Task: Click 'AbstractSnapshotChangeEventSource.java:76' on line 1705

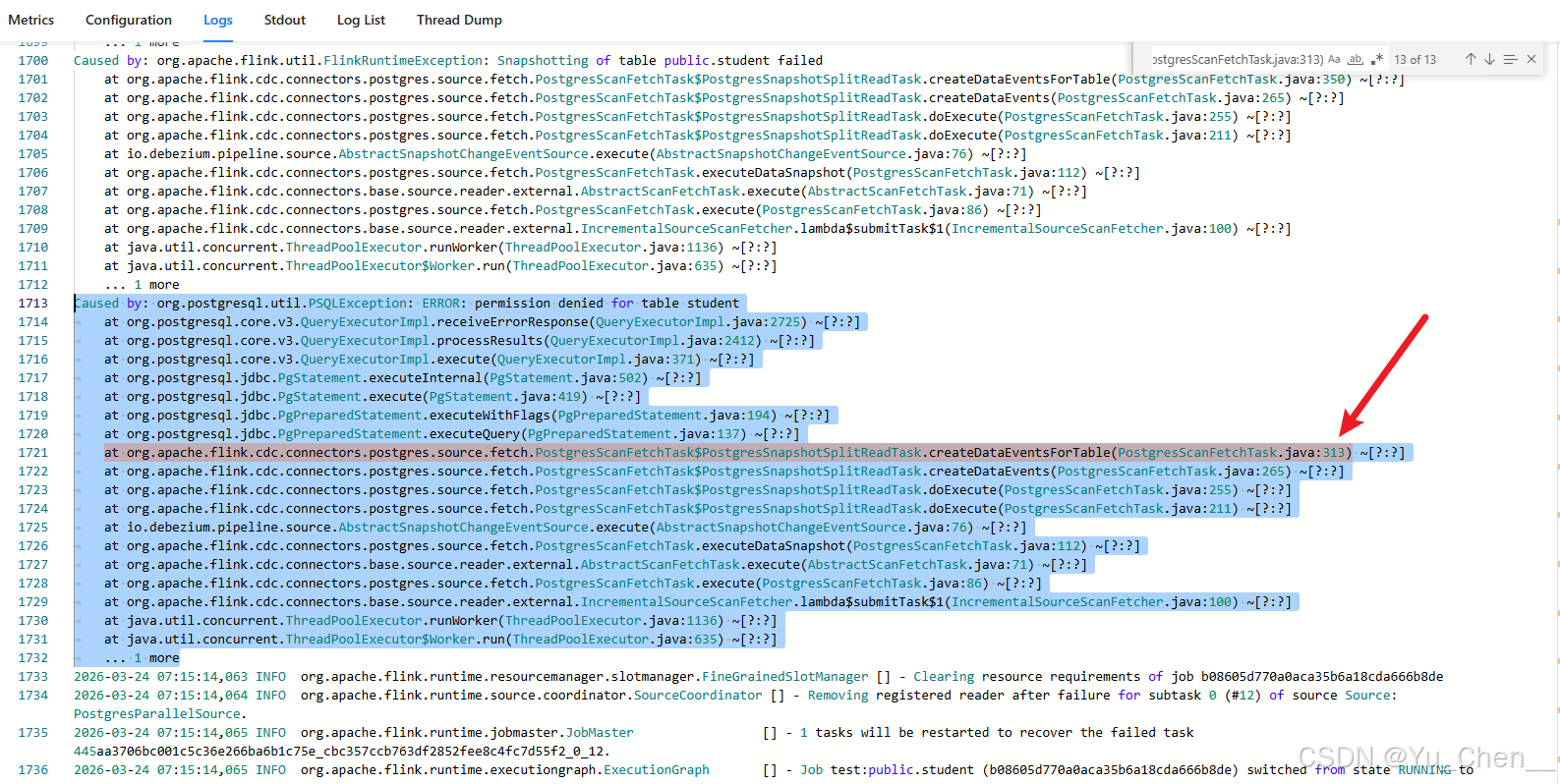Action: (x=811, y=154)
